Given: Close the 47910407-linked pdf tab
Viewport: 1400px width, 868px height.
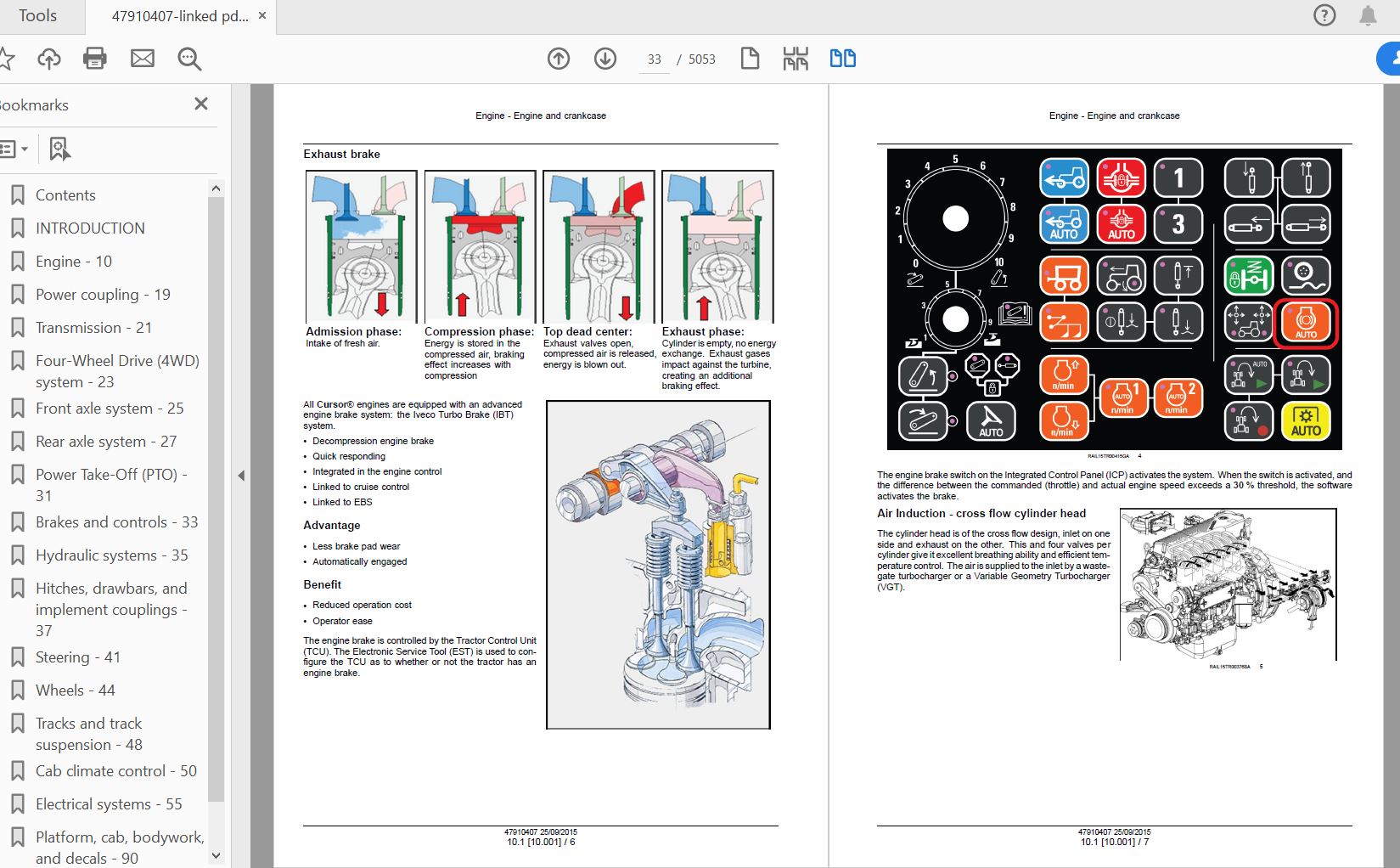Looking at the screenshot, I should coord(262,15).
